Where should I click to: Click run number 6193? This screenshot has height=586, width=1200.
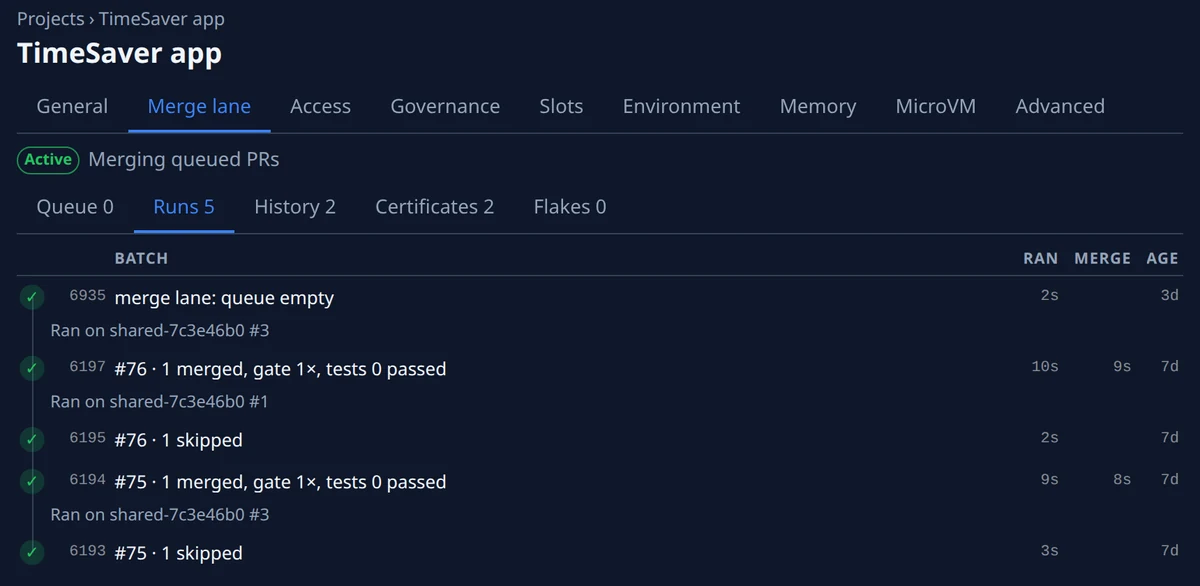(x=87, y=551)
